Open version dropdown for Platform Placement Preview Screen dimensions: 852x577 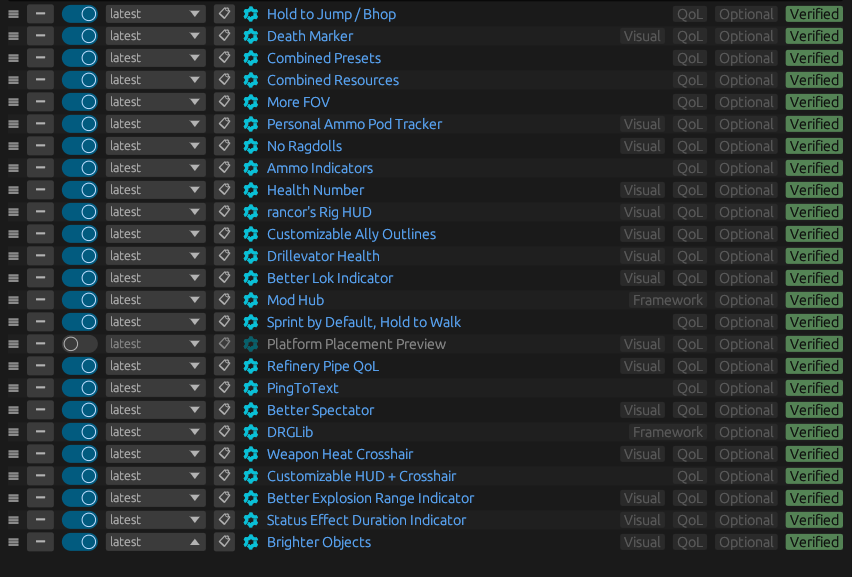[155, 344]
